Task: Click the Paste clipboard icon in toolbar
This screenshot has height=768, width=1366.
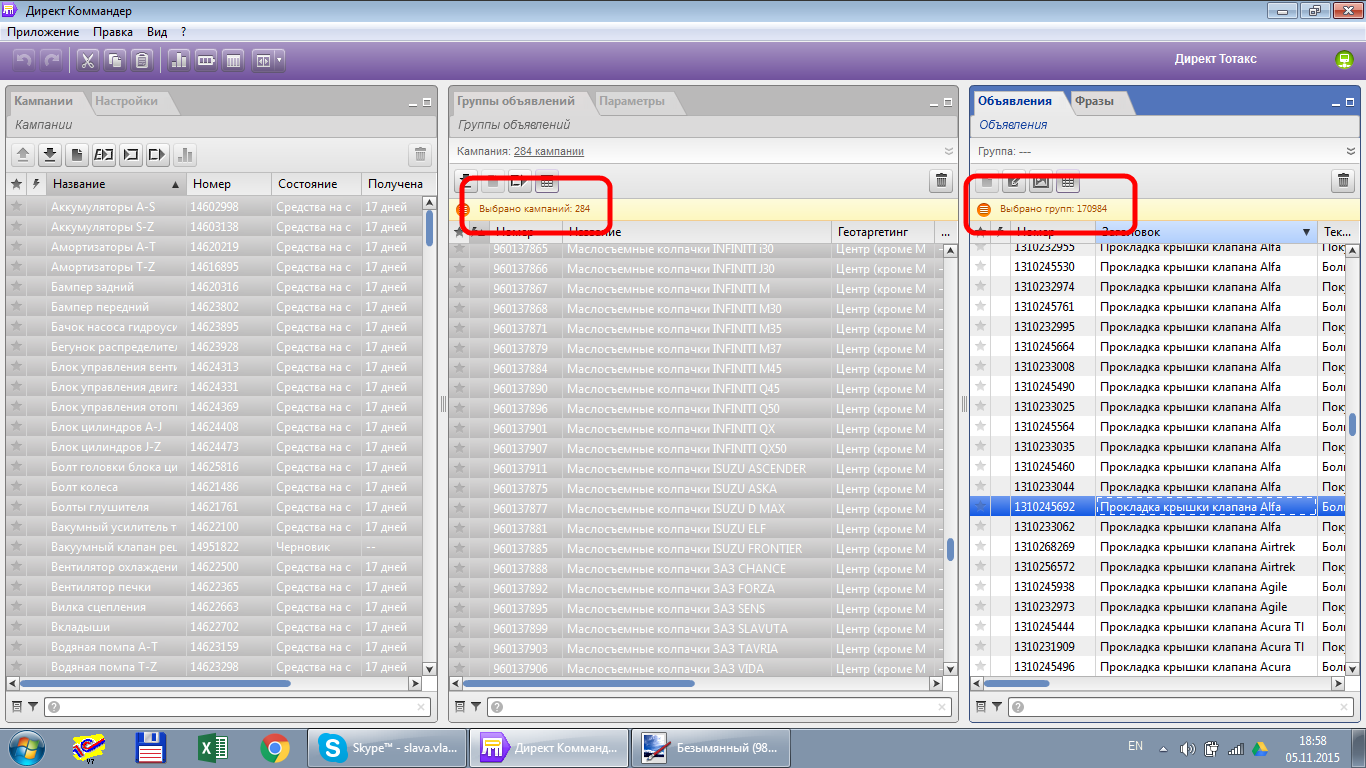Action: tap(143, 61)
